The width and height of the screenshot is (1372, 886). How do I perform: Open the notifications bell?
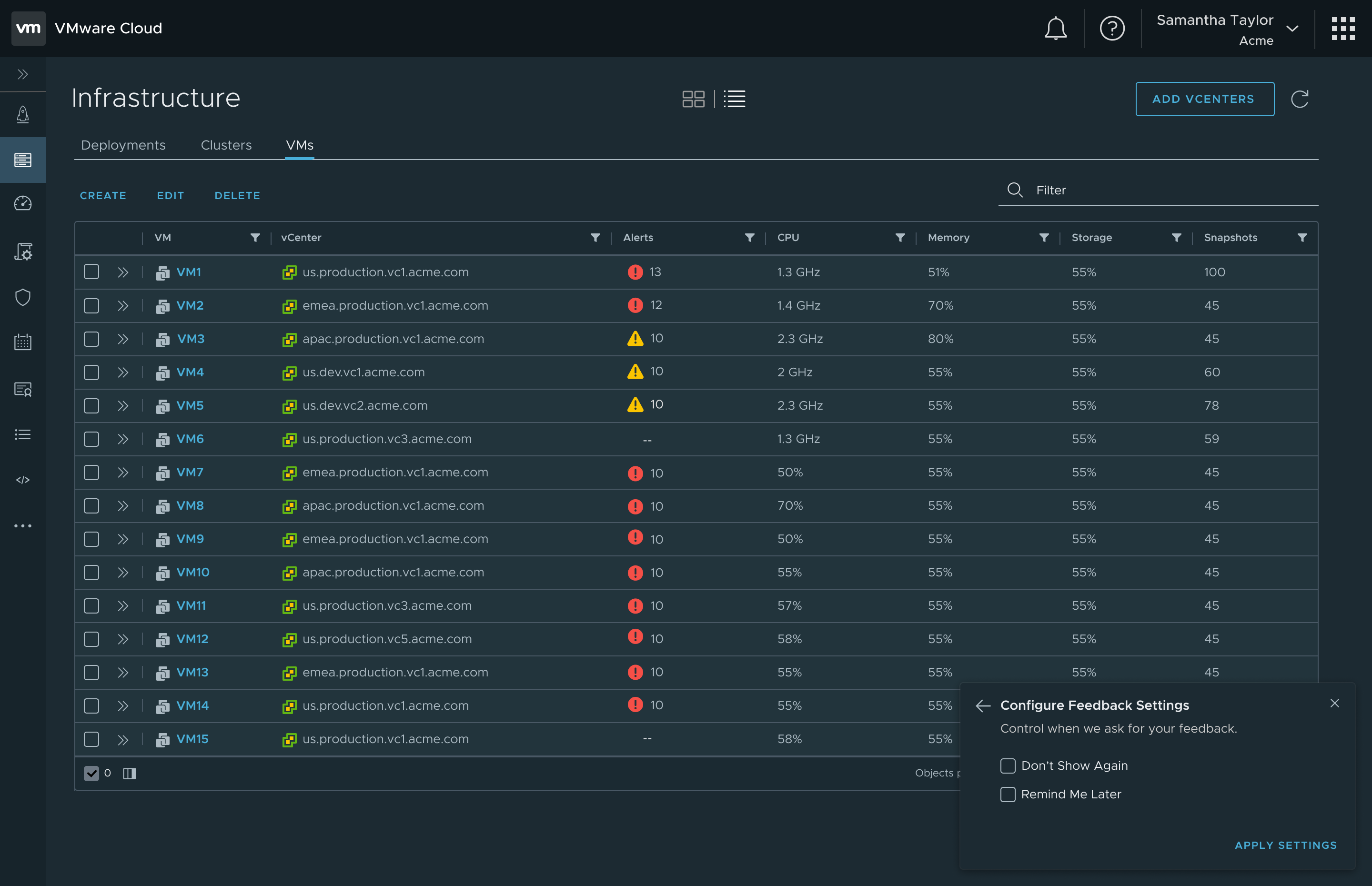point(1055,28)
